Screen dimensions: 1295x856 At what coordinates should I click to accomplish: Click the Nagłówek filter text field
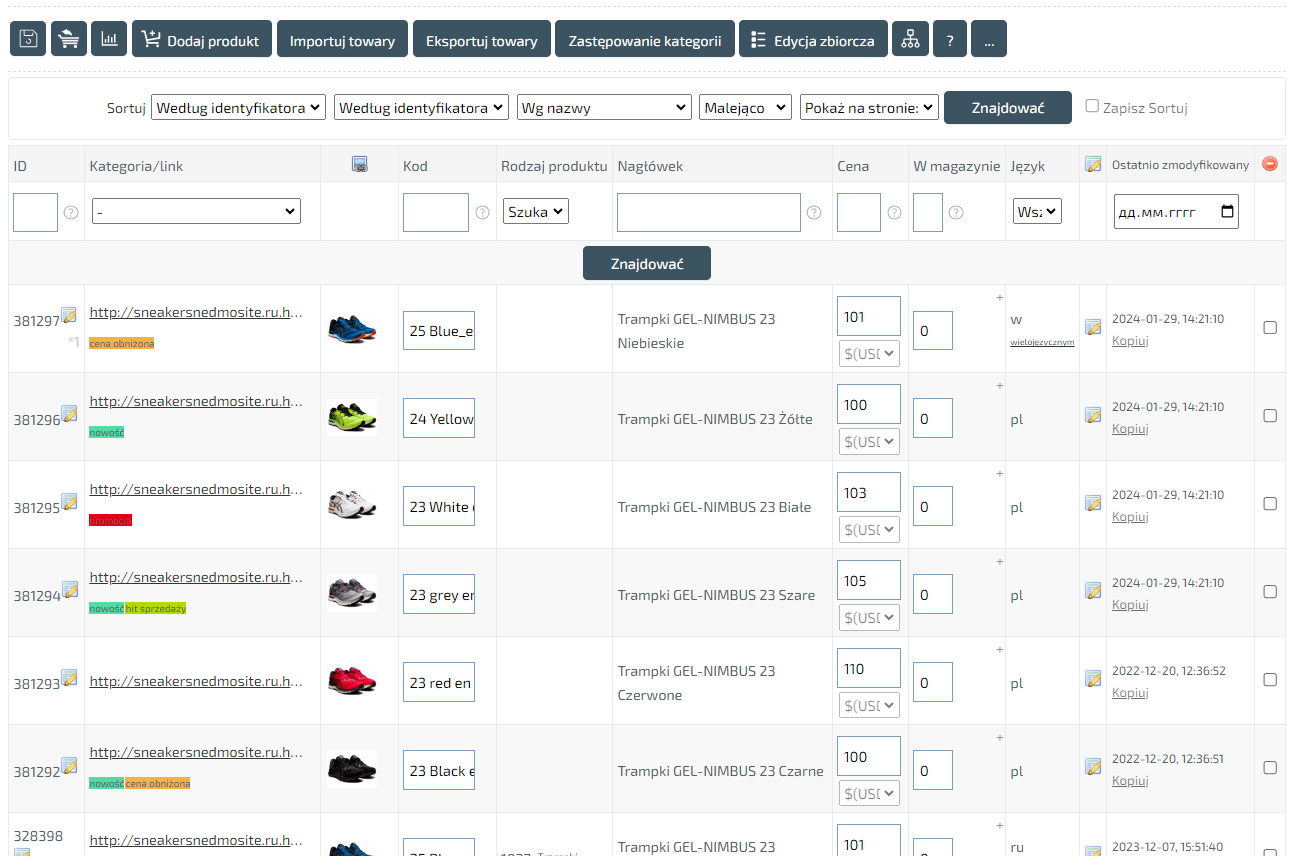(x=708, y=212)
